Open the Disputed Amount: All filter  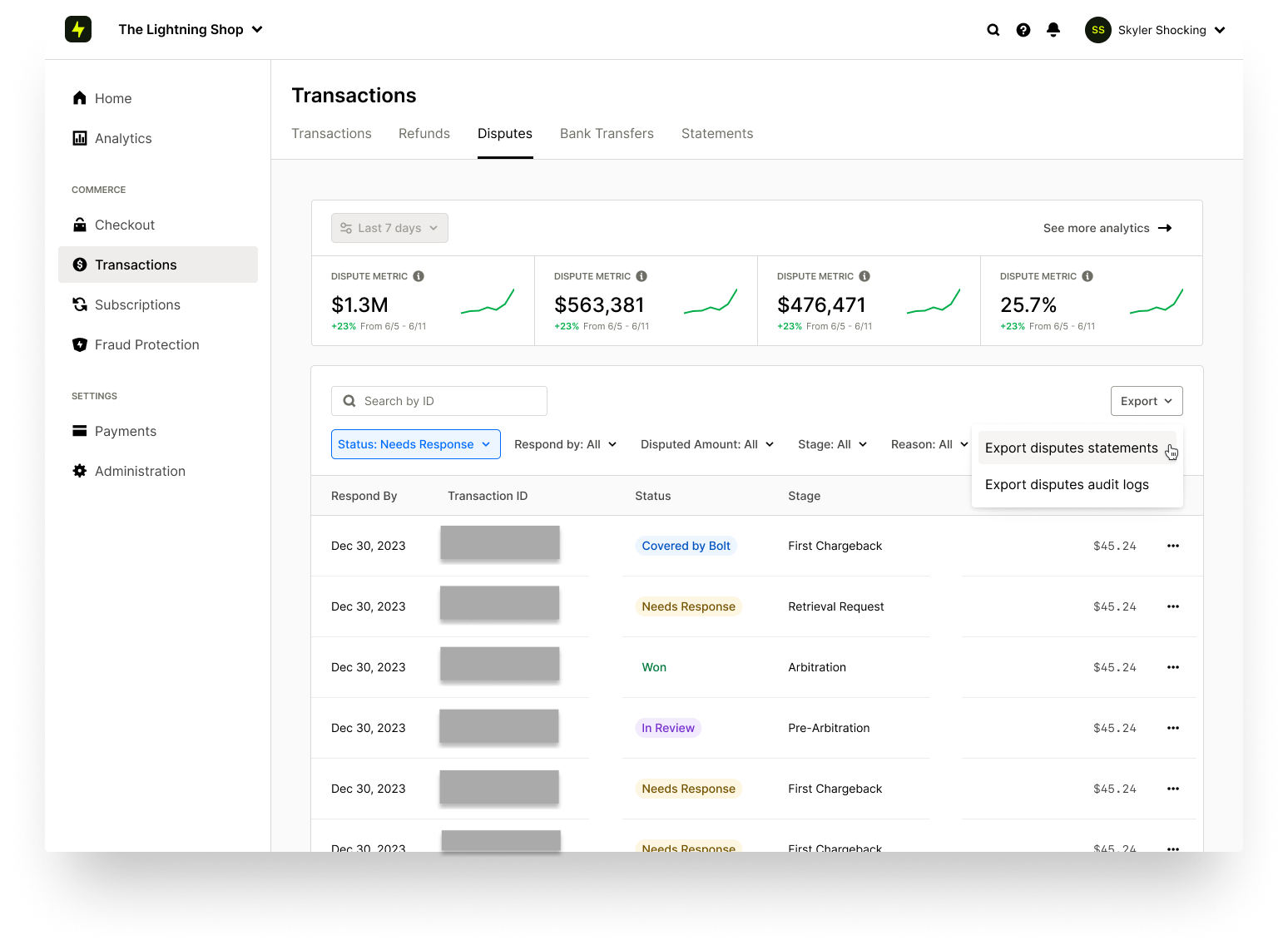pyautogui.click(x=707, y=444)
